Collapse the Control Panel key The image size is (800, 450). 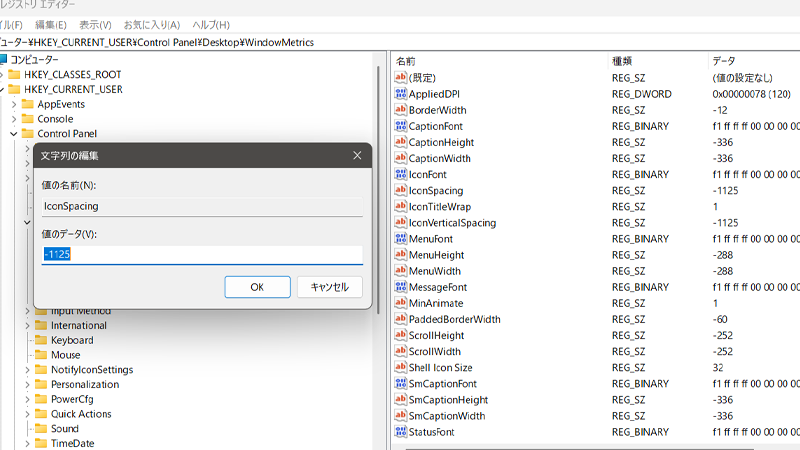[14, 134]
